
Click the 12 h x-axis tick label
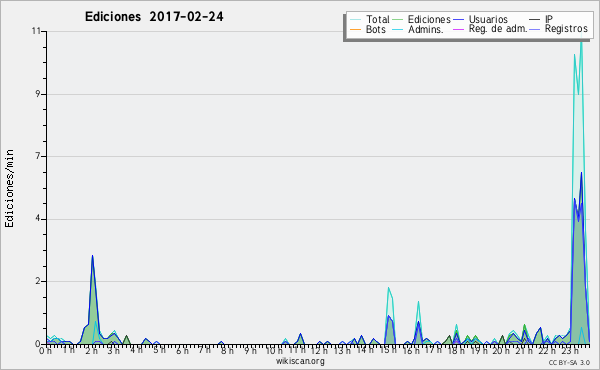pyautogui.click(x=320, y=350)
